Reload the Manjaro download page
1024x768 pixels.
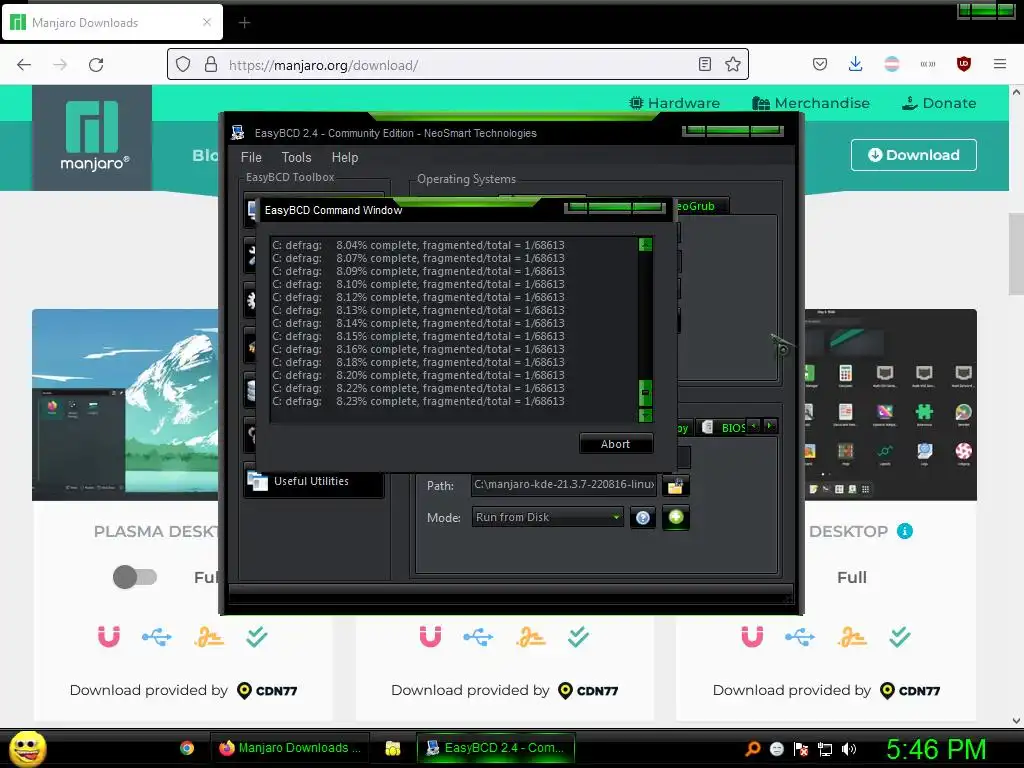point(96,65)
